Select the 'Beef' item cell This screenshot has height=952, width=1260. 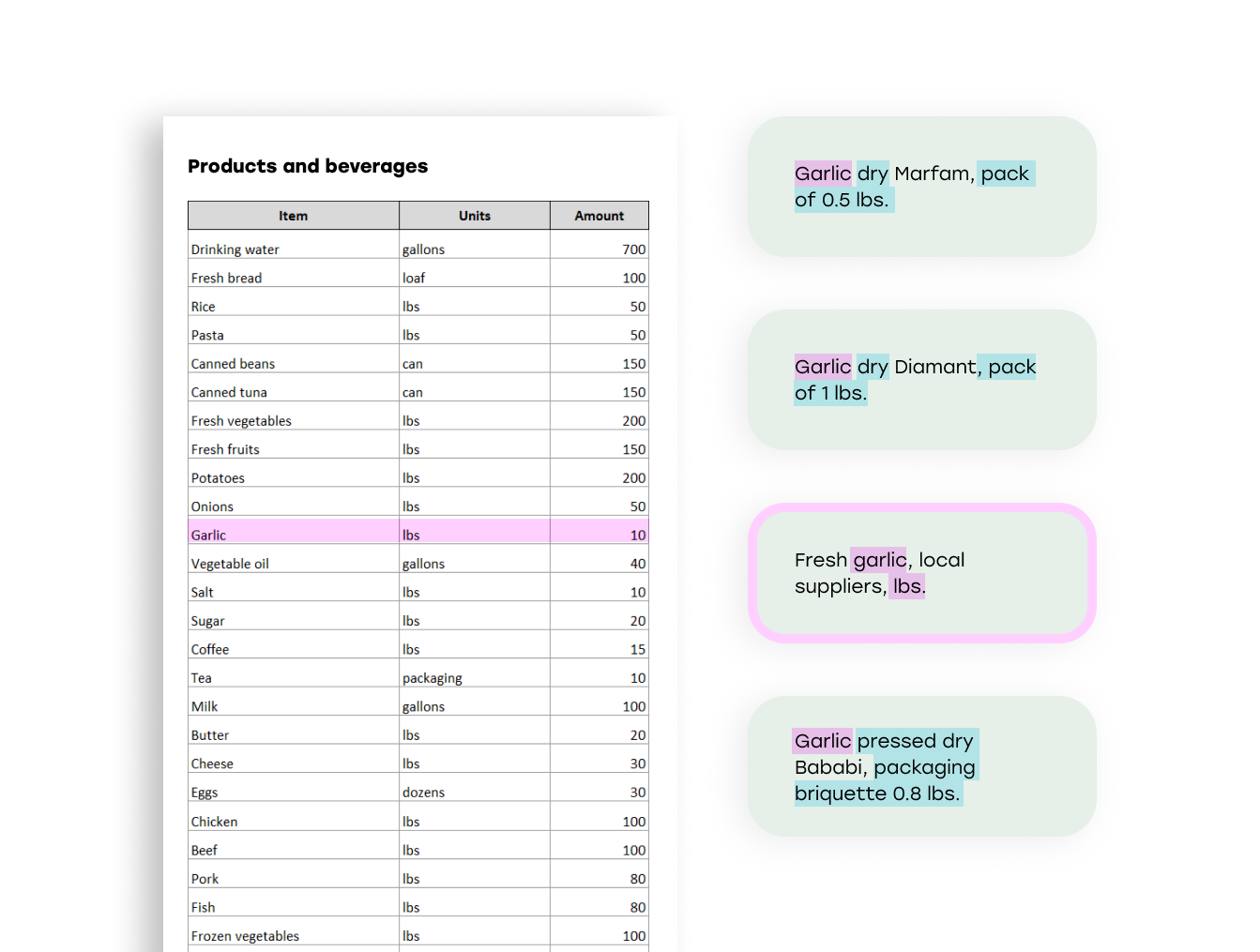click(294, 846)
